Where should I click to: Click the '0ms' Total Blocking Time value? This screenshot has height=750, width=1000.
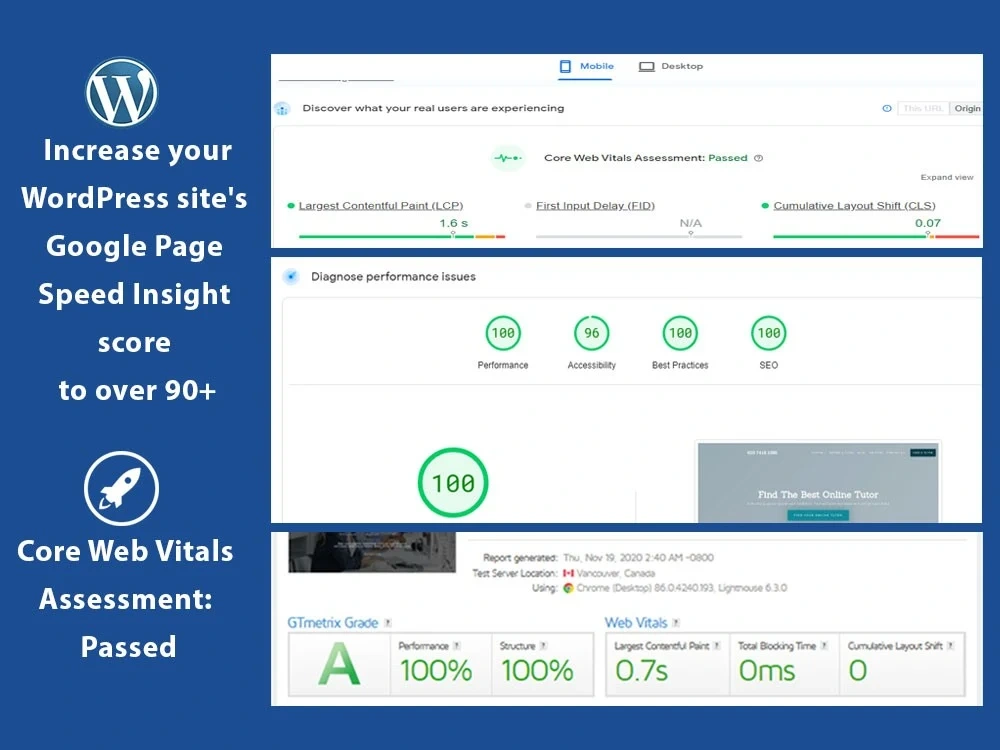[767, 671]
